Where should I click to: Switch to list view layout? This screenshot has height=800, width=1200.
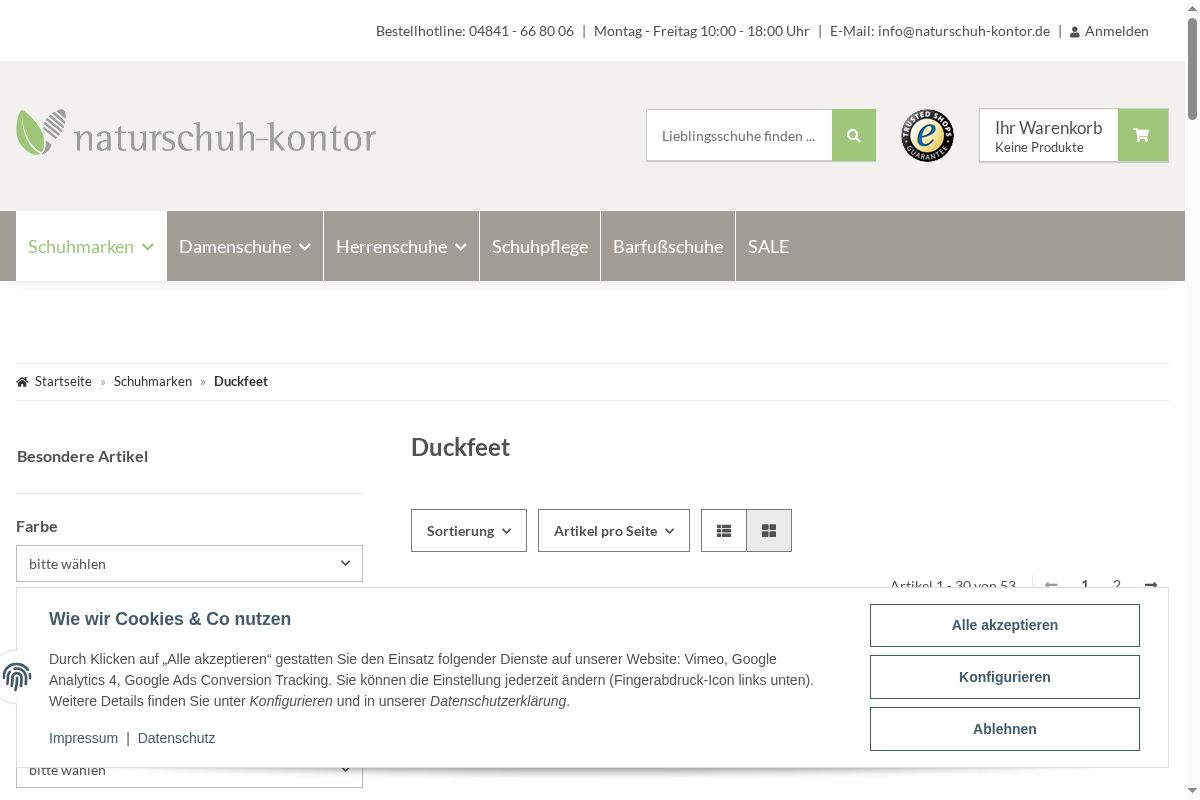pos(724,531)
